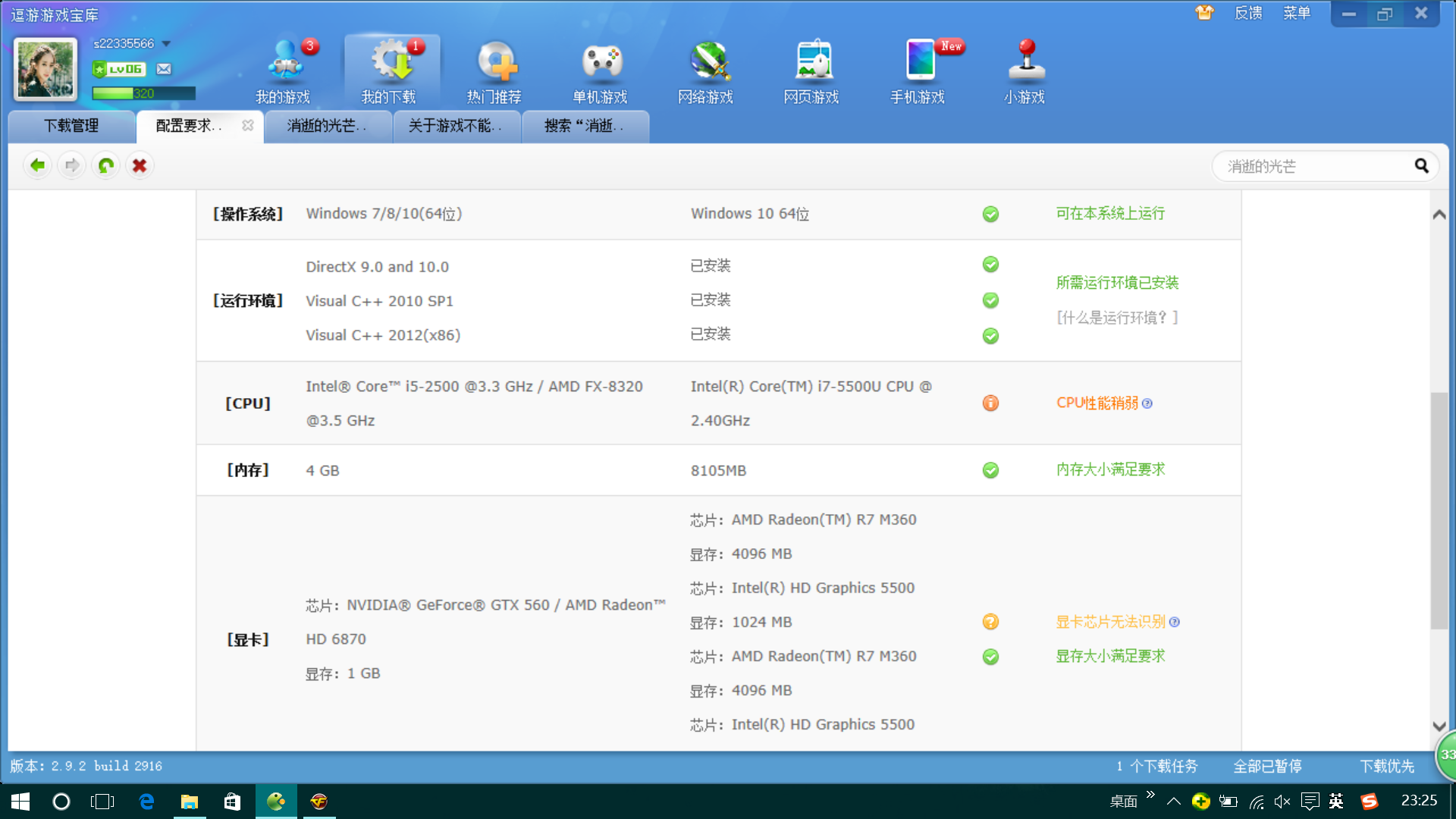This screenshot has width=1456, height=819.
Task: Click 下载优先 in status bar
Action: pyautogui.click(x=1387, y=767)
